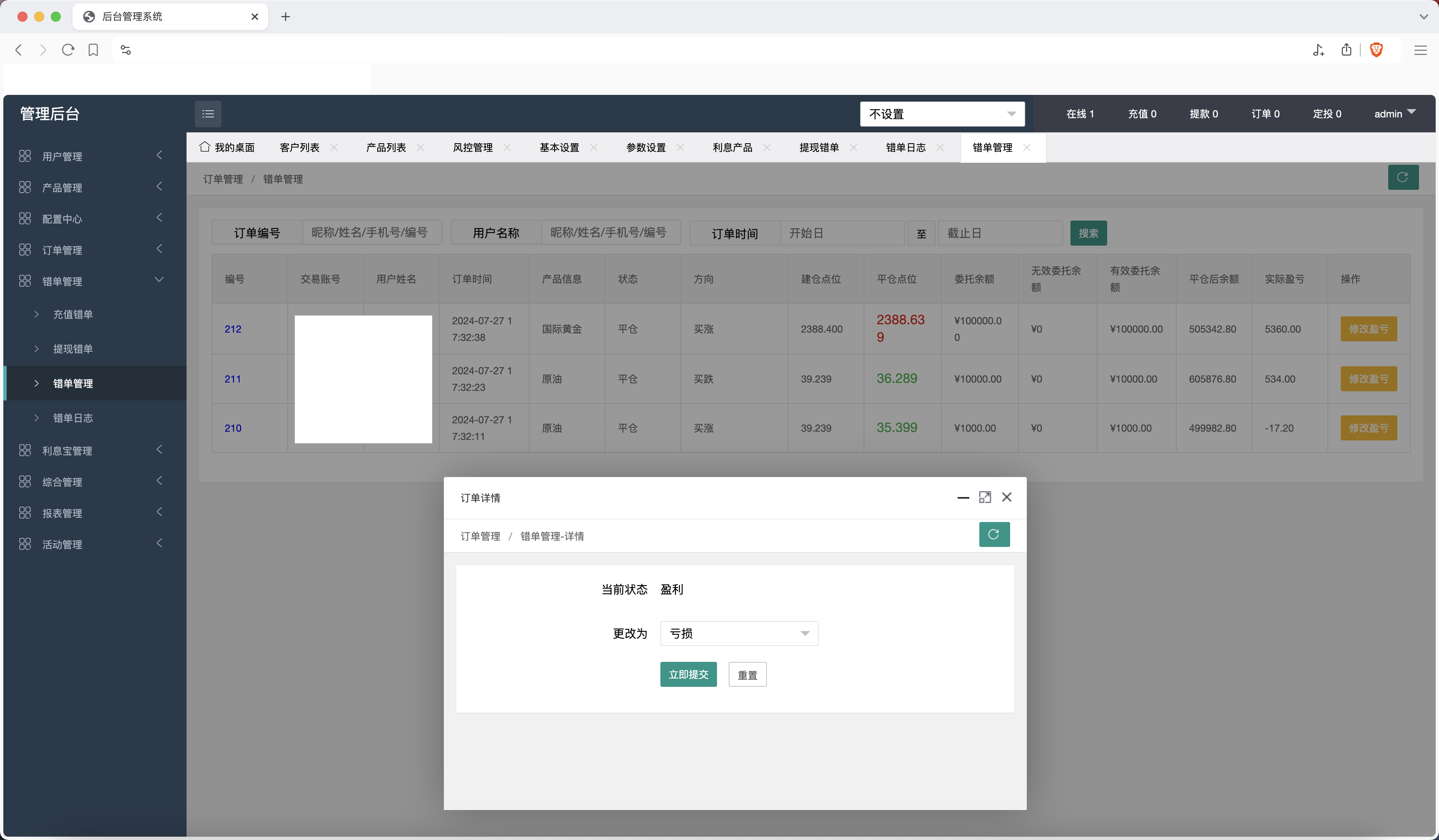The width and height of the screenshot is (1439, 840).
Task: Click the browser bookmark icon
Action: (x=93, y=50)
